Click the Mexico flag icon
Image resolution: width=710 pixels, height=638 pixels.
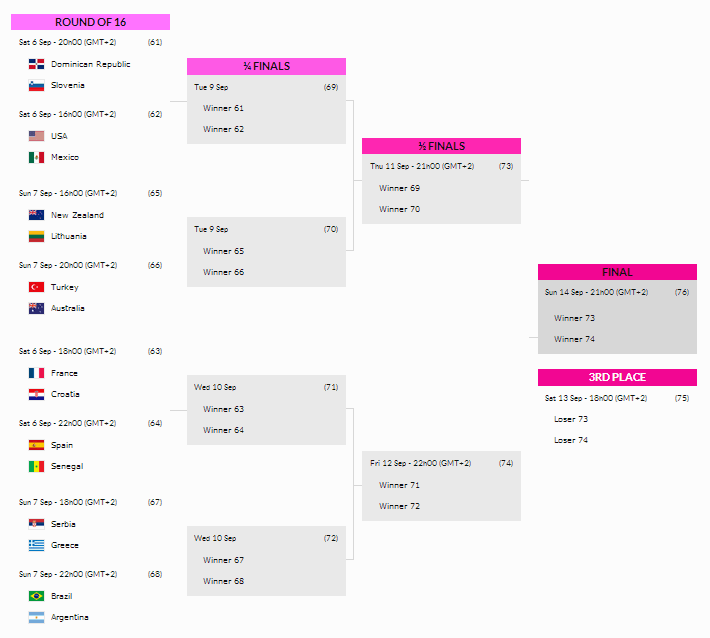[36, 157]
